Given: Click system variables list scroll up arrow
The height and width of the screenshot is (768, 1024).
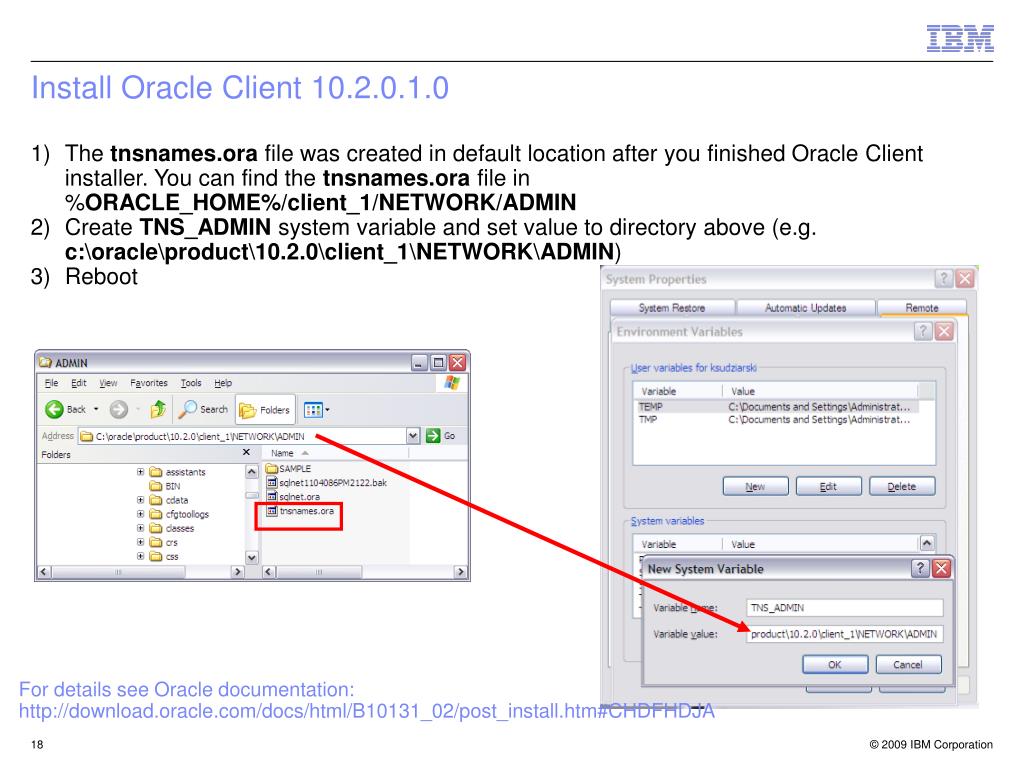Looking at the screenshot, I should (x=927, y=543).
